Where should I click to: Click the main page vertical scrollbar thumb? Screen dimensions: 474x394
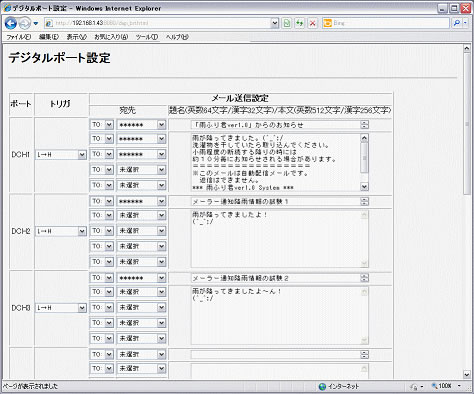tap(467, 123)
